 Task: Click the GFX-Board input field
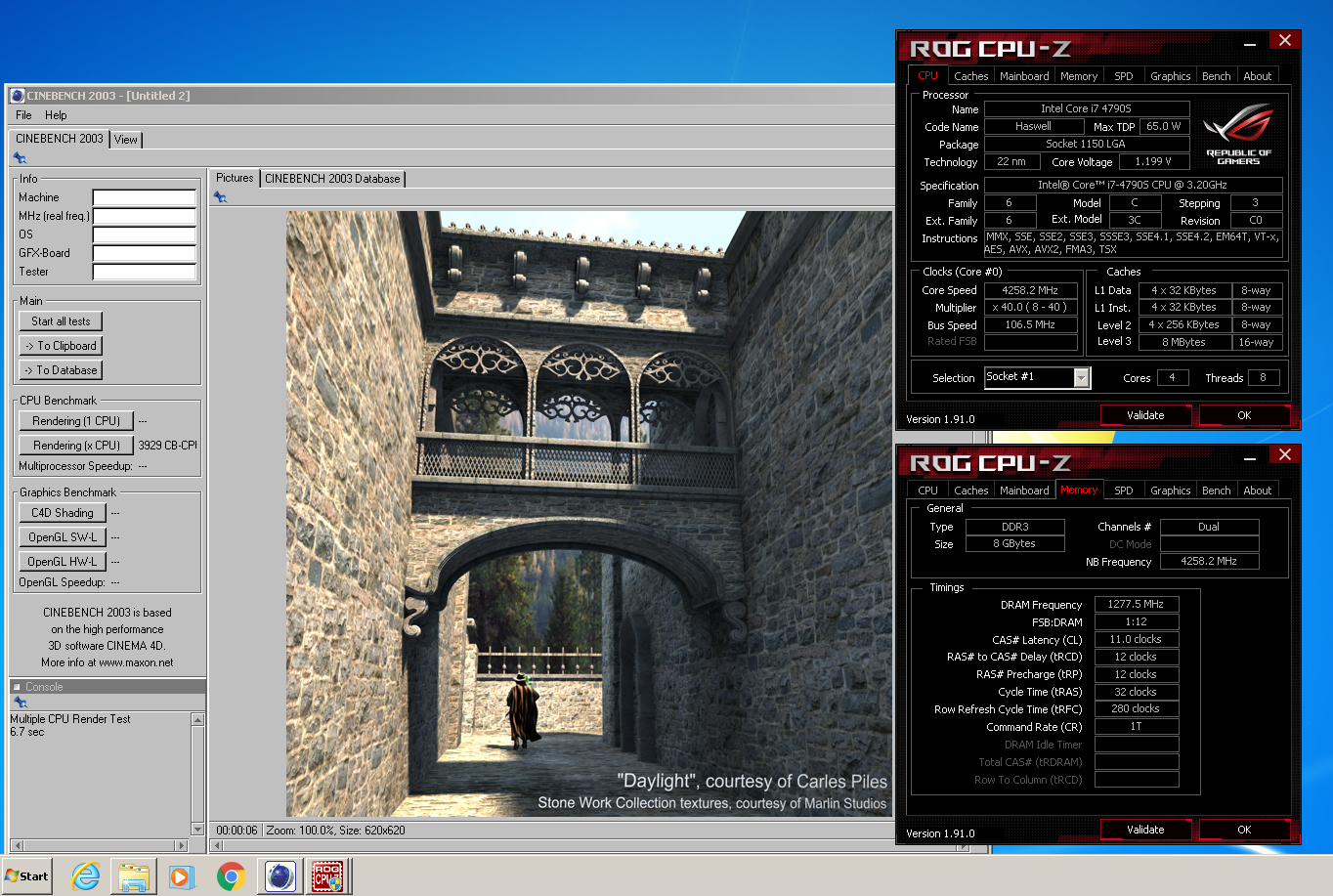[145, 253]
